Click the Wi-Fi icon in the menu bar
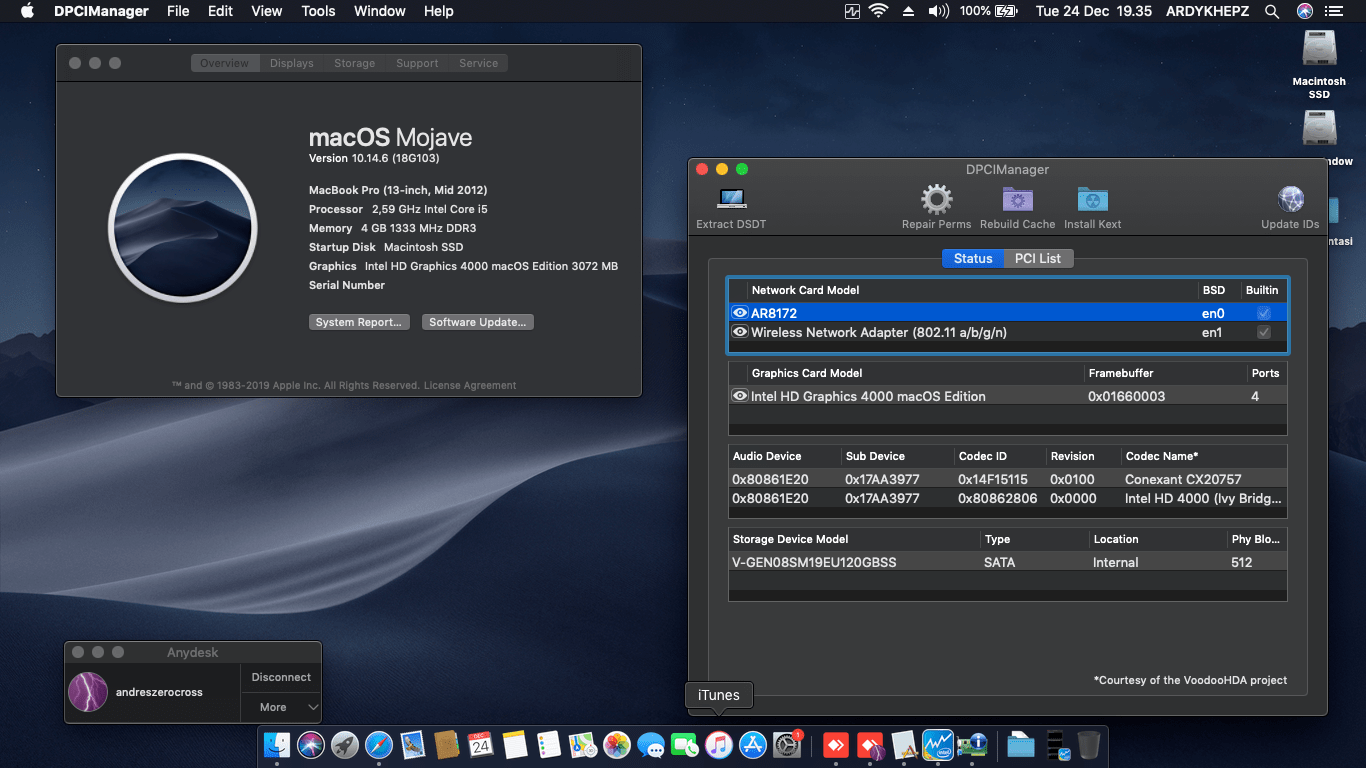 click(x=879, y=11)
